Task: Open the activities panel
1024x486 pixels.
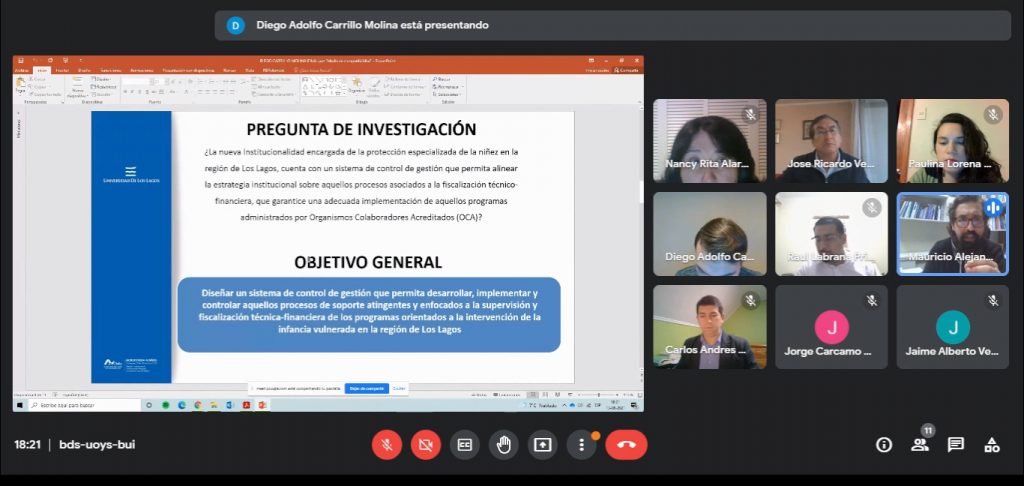Action: [991, 445]
